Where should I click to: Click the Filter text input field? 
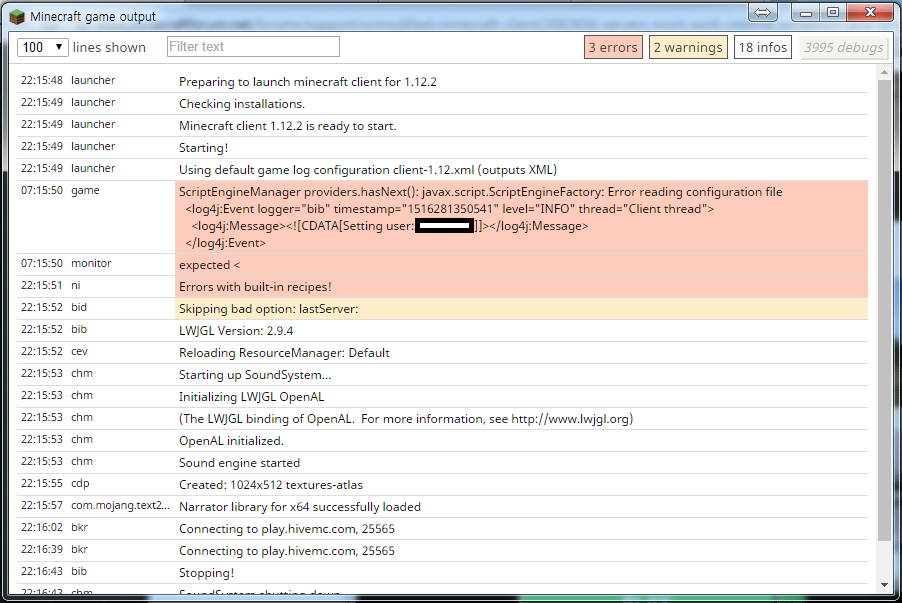(x=253, y=47)
